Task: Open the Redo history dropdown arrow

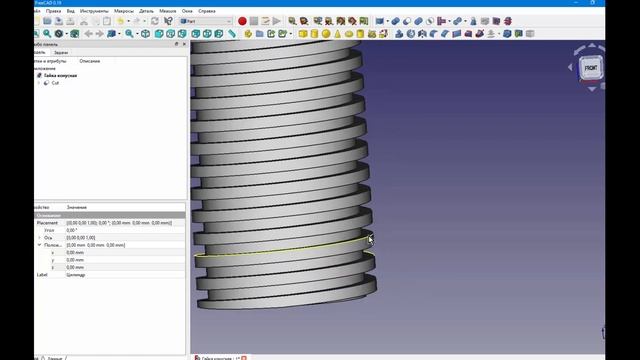Action: (x=144, y=21)
